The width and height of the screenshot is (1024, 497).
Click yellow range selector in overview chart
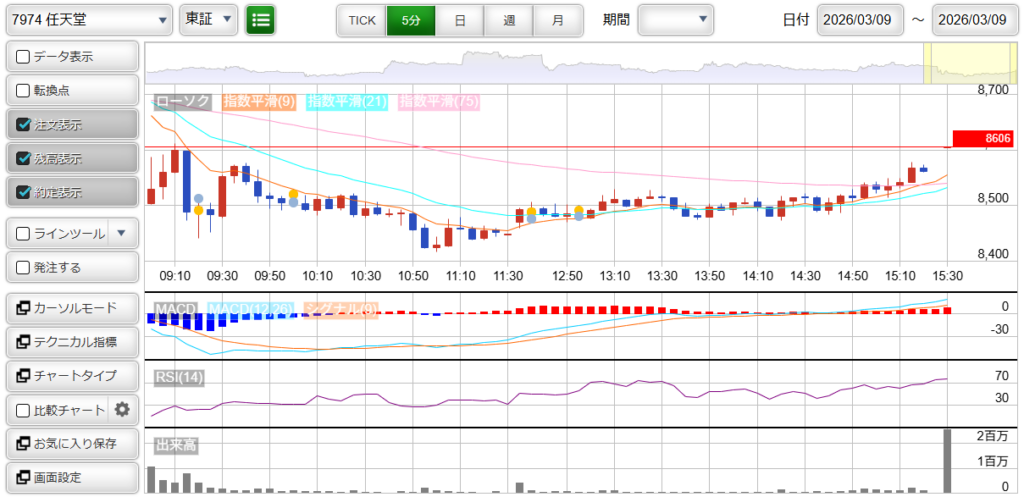[967, 65]
